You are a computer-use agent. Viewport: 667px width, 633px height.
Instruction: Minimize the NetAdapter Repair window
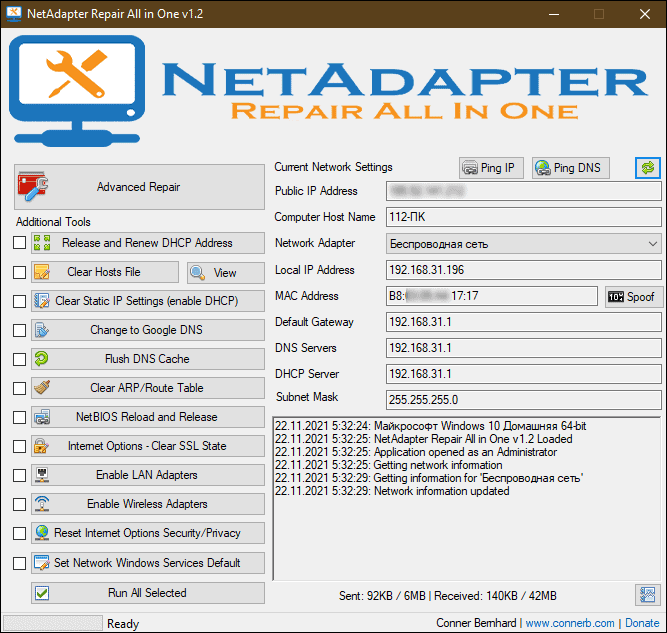pyautogui.click(x=554, y=14)
